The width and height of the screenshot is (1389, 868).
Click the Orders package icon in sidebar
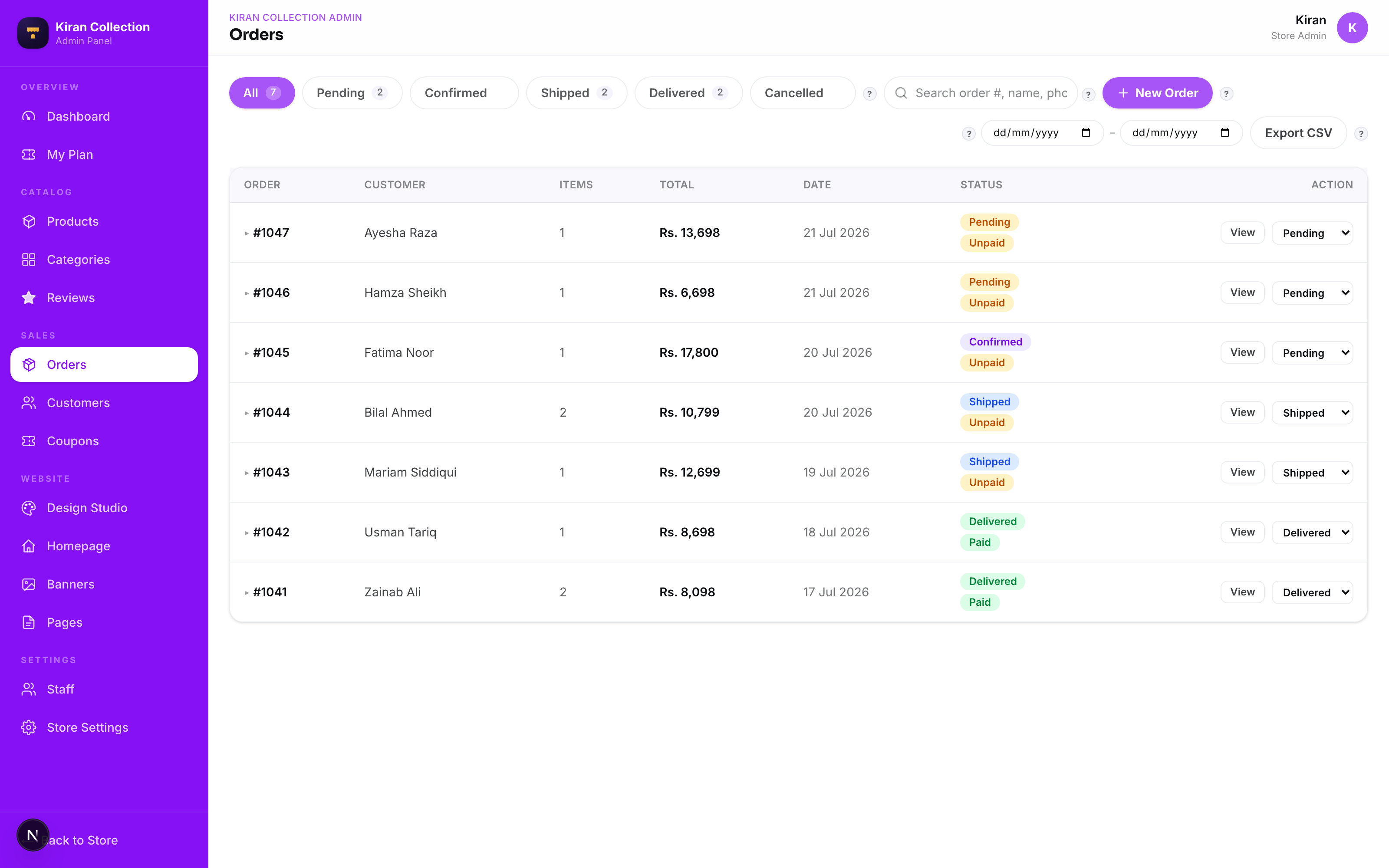[x=29, y=365]
